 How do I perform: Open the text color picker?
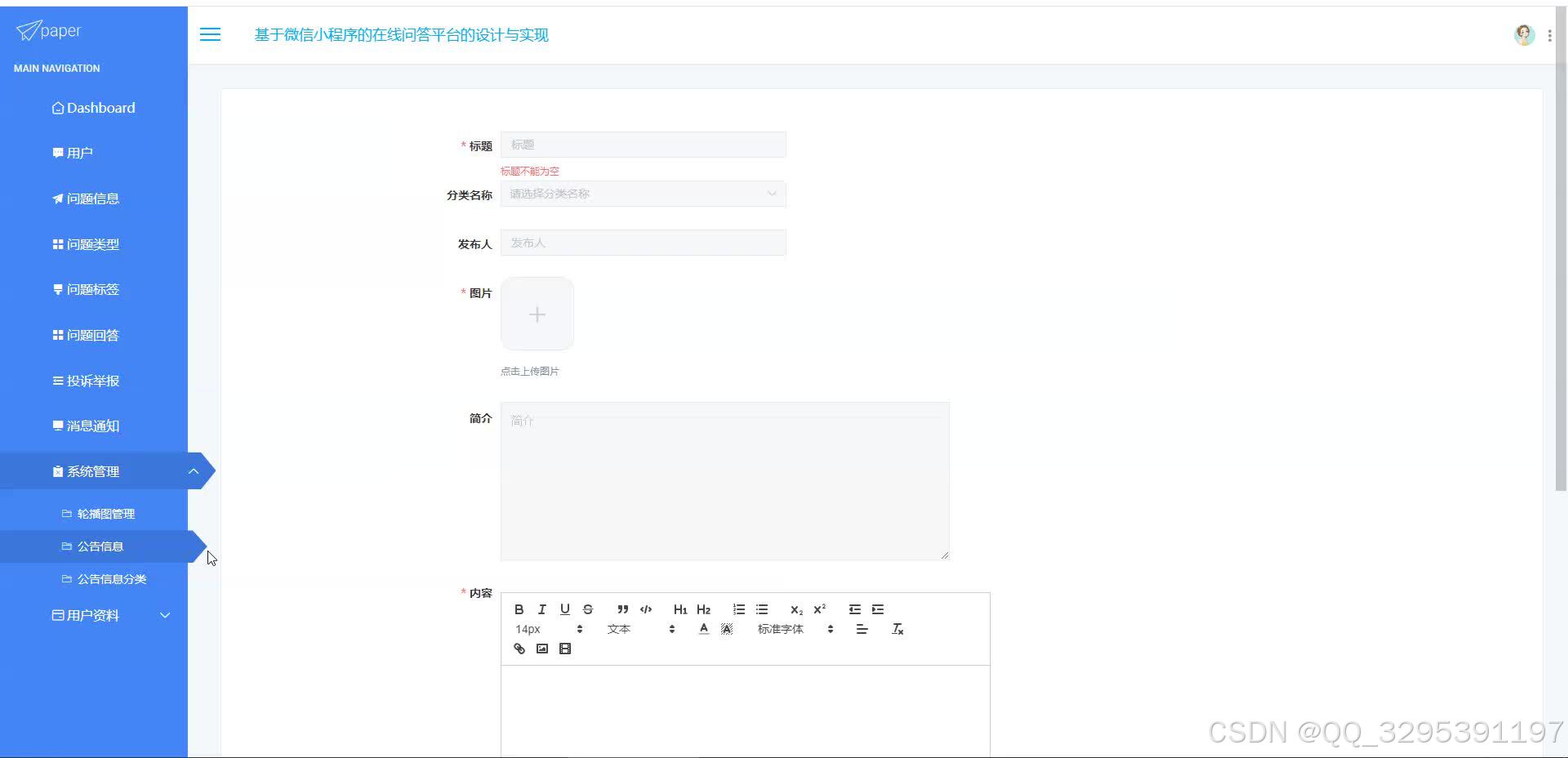[x=703, y=629]
